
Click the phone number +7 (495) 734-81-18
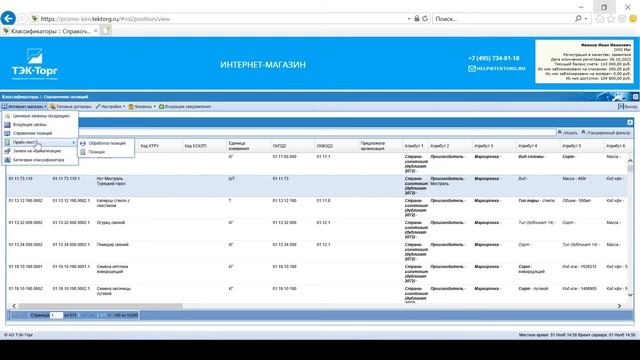coord(493,58)
